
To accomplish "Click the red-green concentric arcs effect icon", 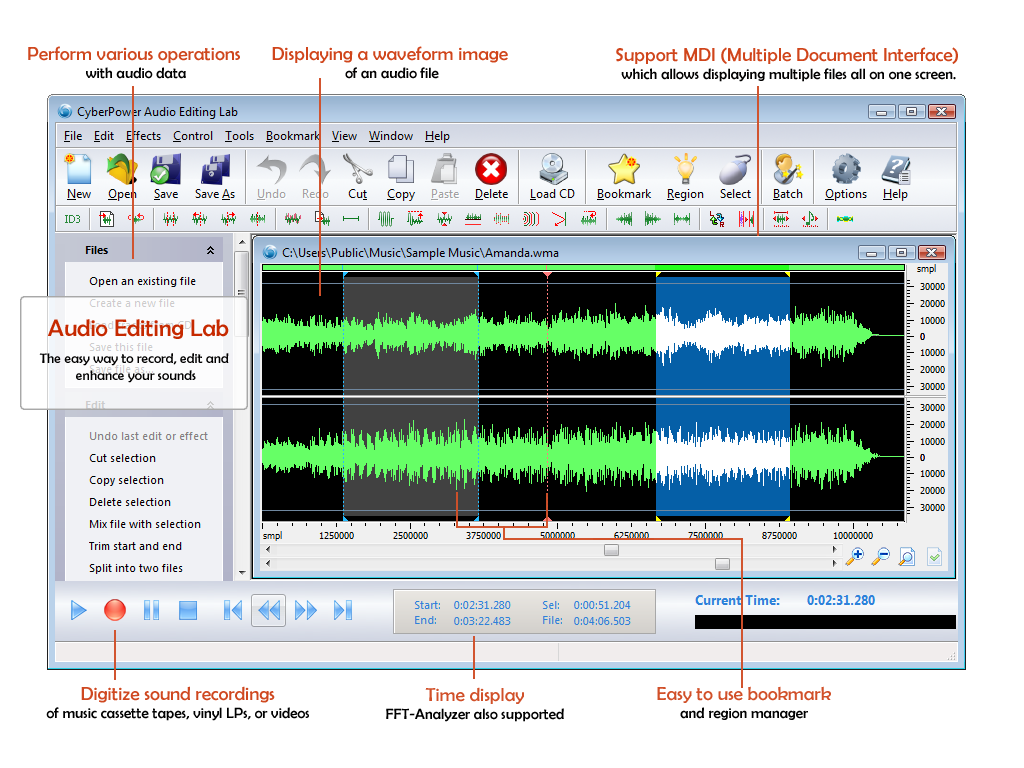I will [531, 219].
